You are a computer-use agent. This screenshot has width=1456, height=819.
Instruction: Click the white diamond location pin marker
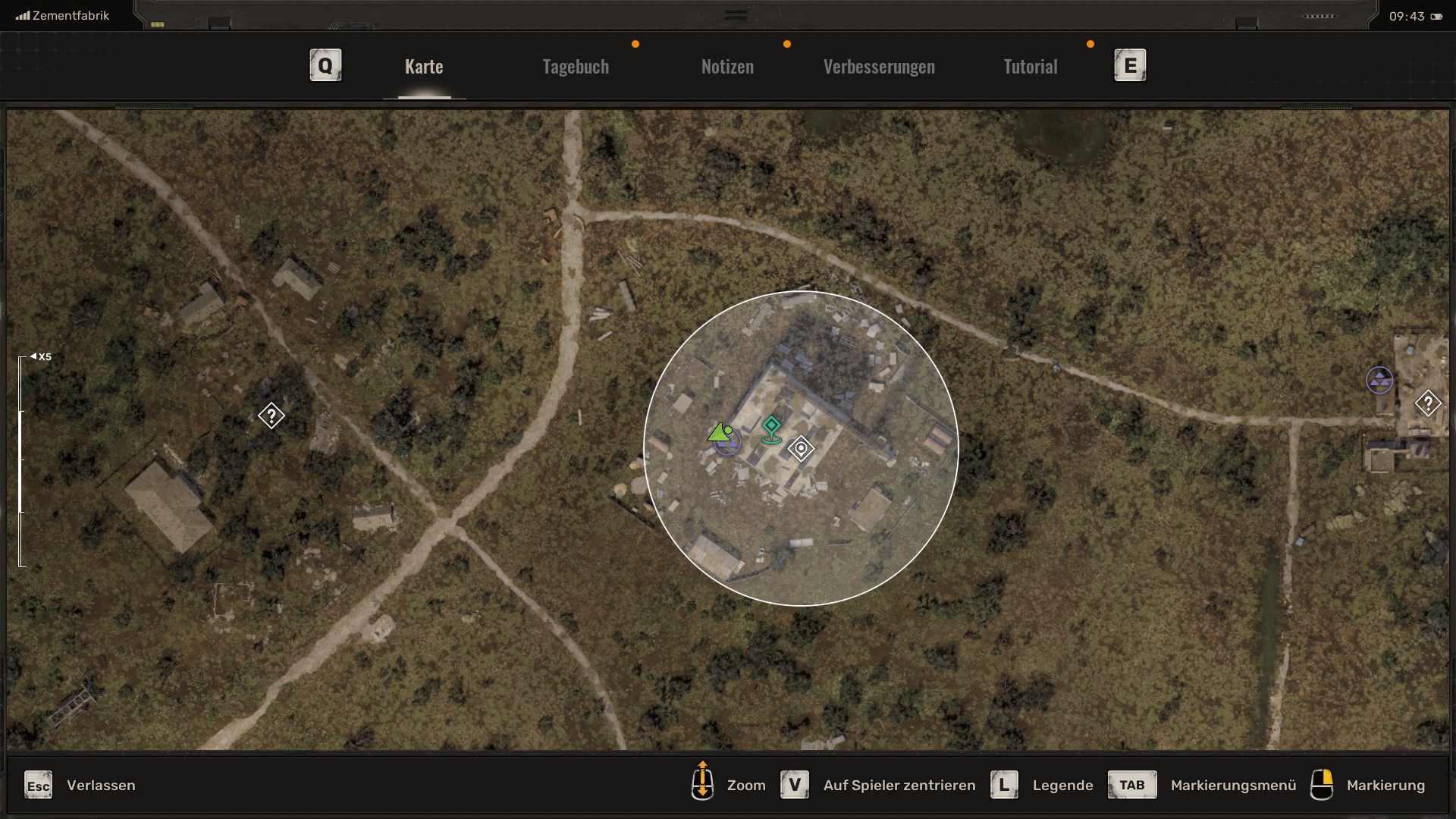tap(801, 448)
